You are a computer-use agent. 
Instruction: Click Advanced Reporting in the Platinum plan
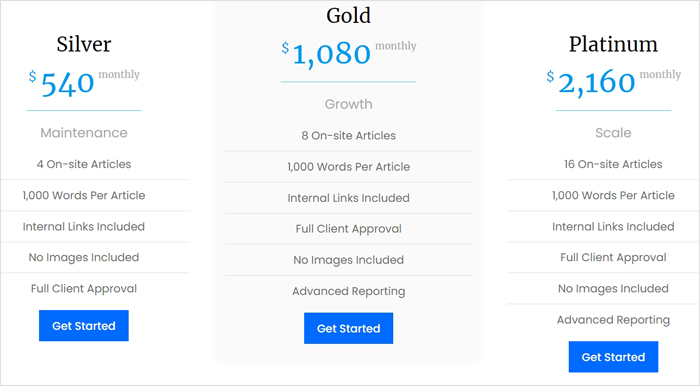613,320
